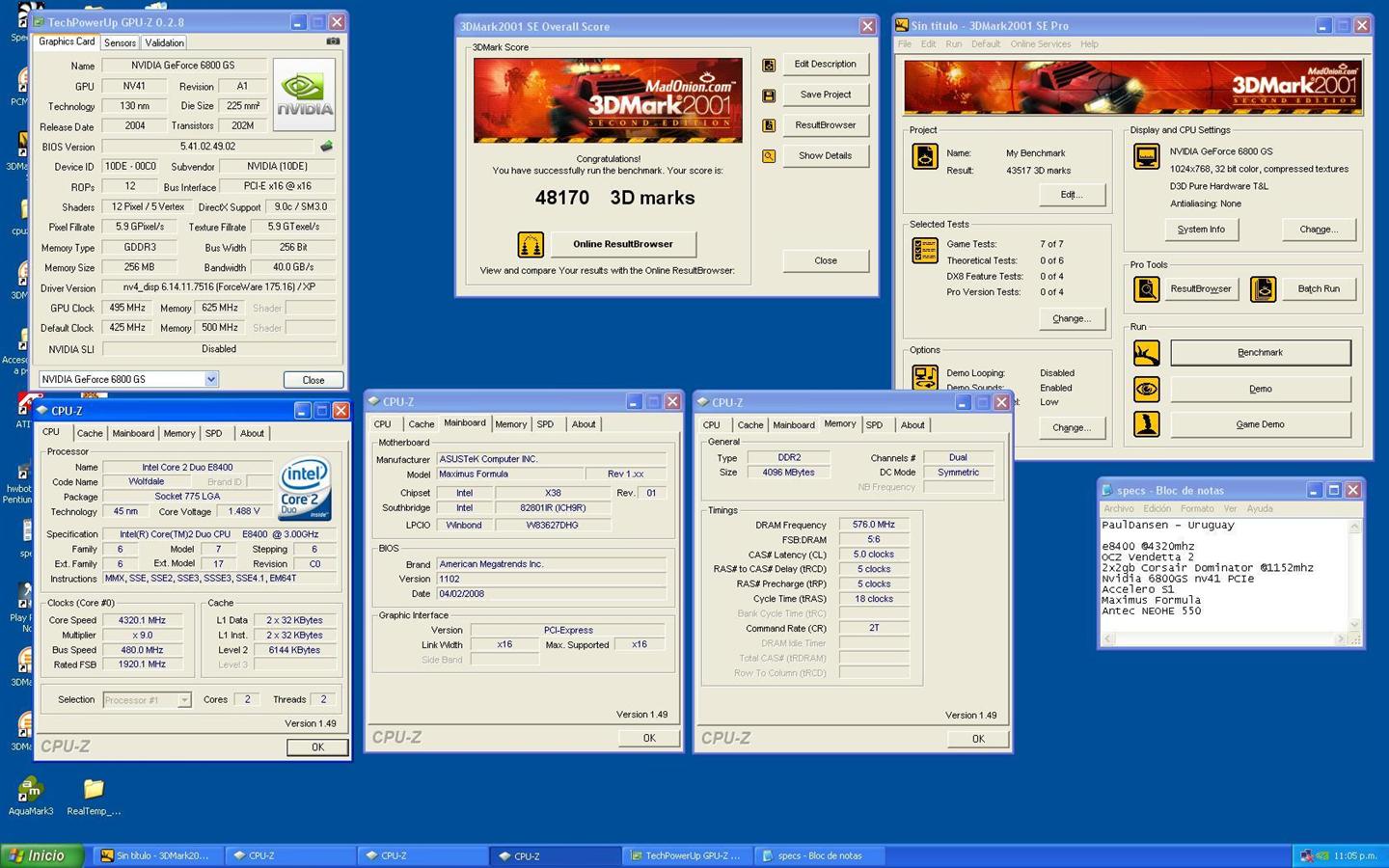The height and width of the screenshot is (868, 1389).
Task: Click the Project icon in 3DMark2001 SE Pro
Action: (x=925, y=156)
